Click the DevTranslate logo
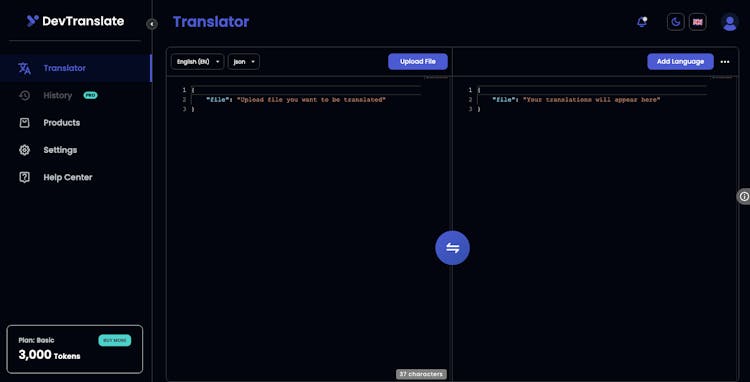 pos(76,21)
